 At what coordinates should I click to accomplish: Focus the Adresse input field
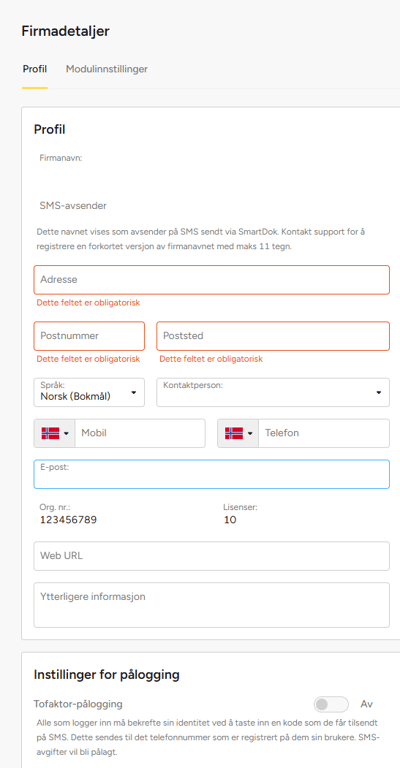tap(212, 280)
